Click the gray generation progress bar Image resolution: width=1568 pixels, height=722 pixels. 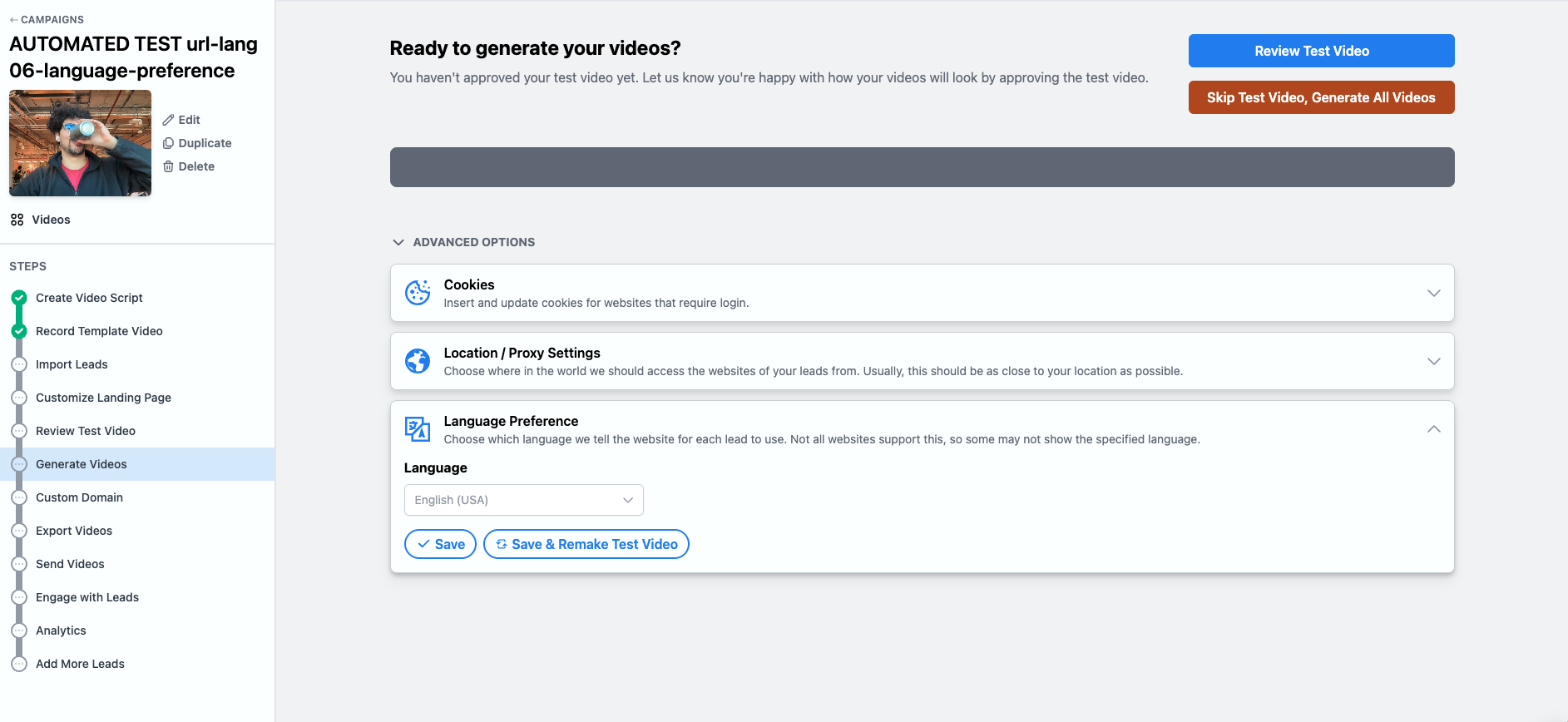coord(922,167)
